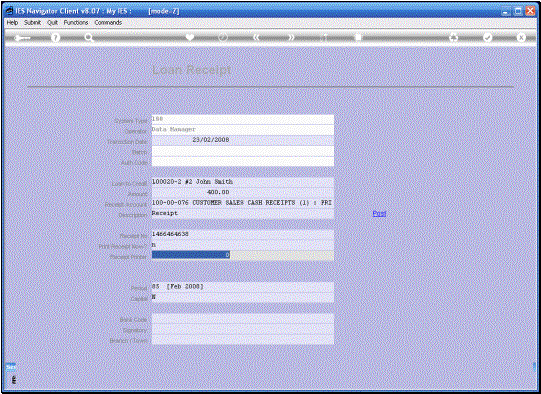Click the clipboard-style toolbar icon

click(x=358, y=38)
